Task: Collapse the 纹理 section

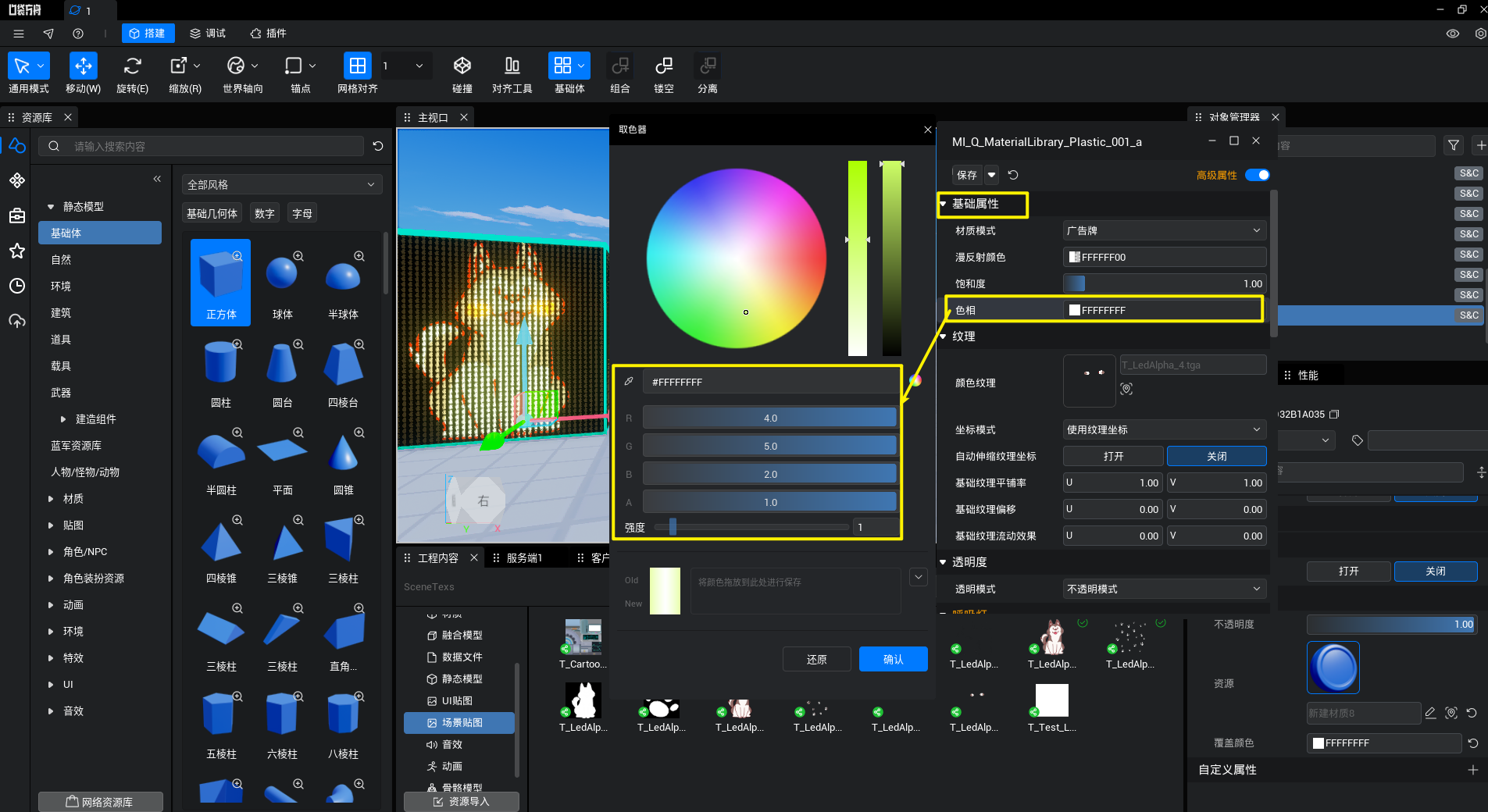Action: (x=943, y=337)
